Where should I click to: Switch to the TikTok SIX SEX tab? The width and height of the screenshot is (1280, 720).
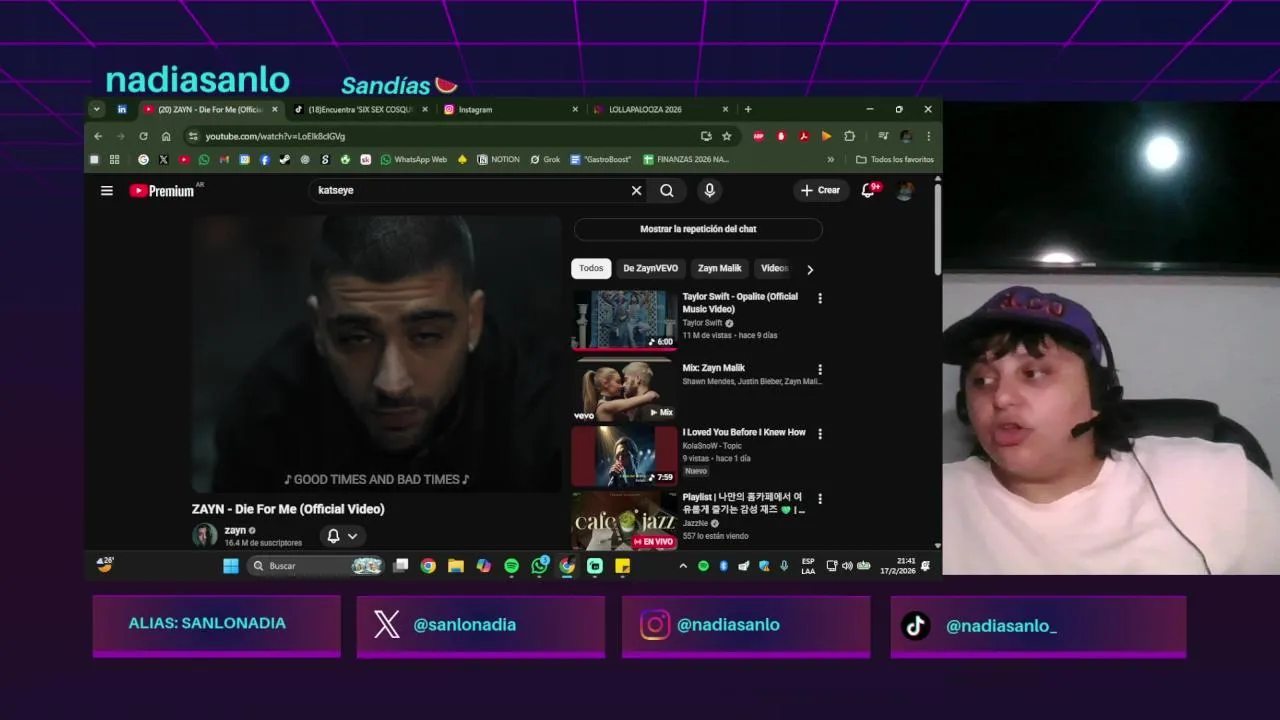(360, 109)
